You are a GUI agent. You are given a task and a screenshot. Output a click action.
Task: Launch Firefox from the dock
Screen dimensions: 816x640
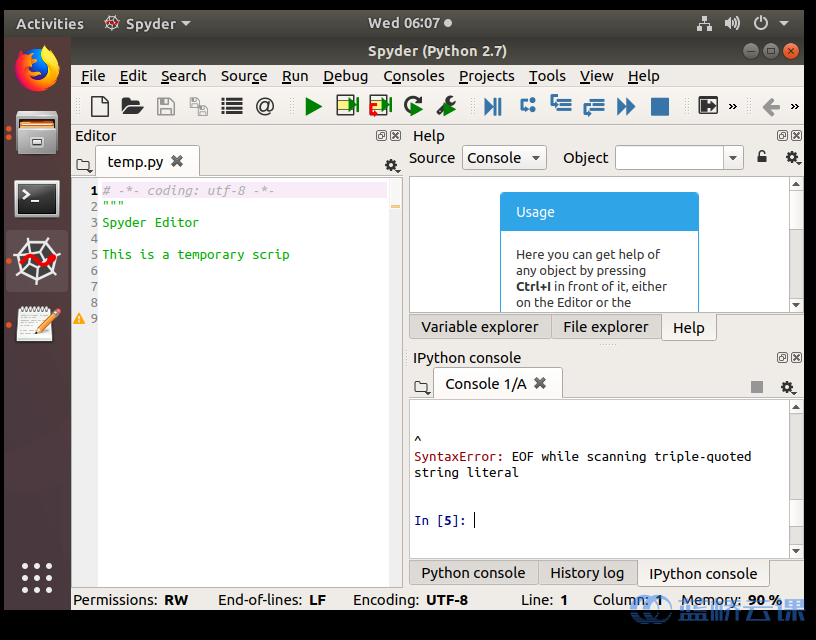37,69
